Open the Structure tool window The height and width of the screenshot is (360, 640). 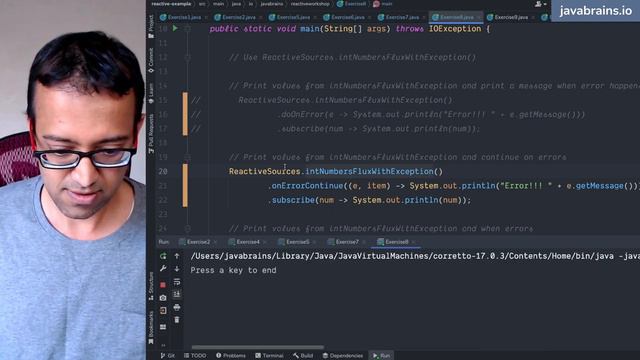tap(151, 286)
